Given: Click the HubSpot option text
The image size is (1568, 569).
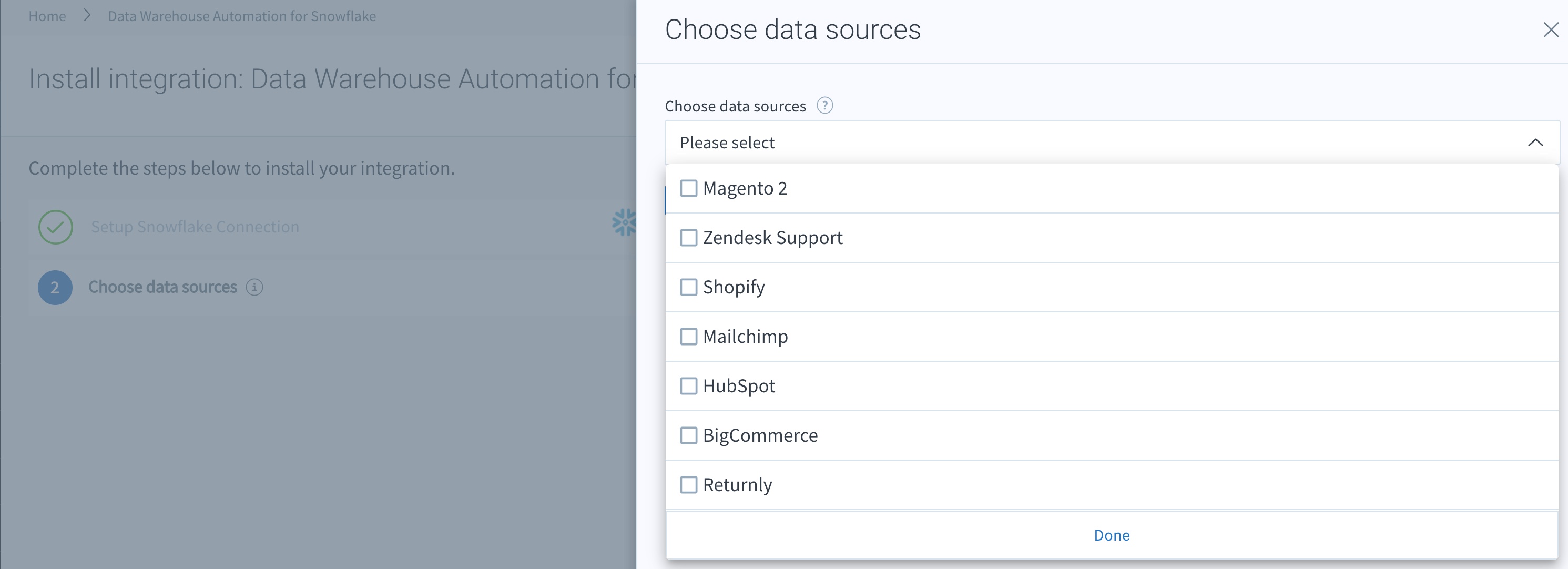Looking at the screenshot, I should click(x=739, y=386).
